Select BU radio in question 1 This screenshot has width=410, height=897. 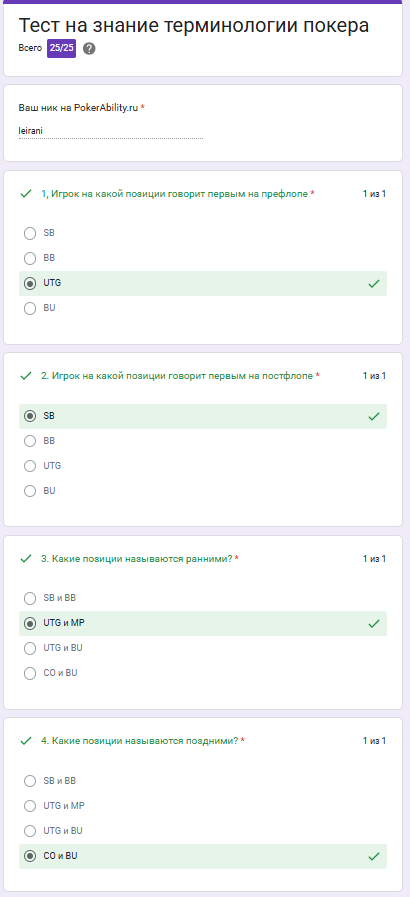coord(30,308)
